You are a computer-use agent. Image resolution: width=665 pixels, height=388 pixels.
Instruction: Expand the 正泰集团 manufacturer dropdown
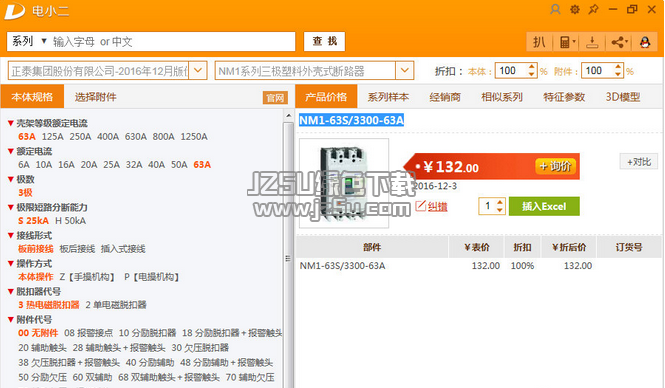tap(198, 70)
